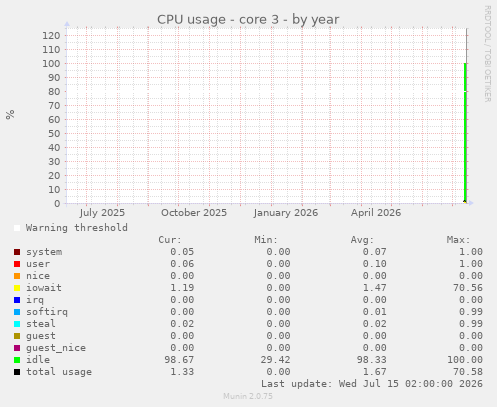Click the 'January 2026' x-axis label
This screenshot has width=497, height=407.
286,213
